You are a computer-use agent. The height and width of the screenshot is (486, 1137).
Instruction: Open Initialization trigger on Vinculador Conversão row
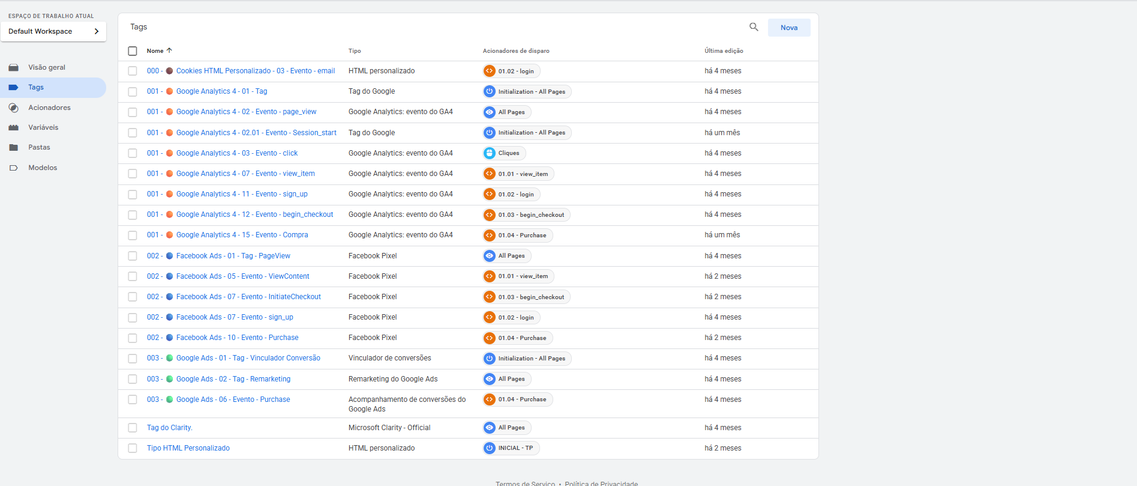527,358
